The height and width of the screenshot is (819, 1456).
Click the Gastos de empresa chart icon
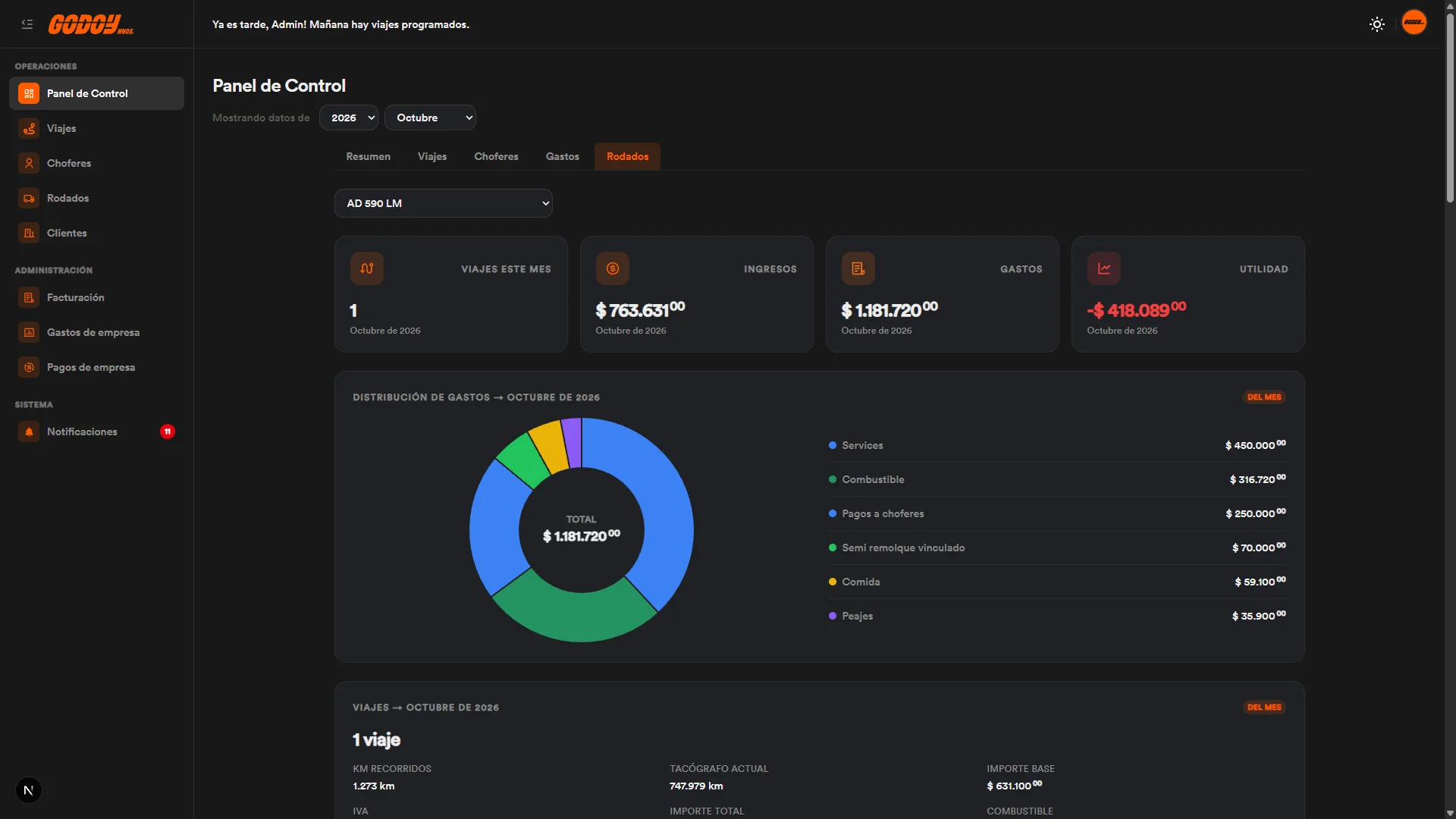29,332
